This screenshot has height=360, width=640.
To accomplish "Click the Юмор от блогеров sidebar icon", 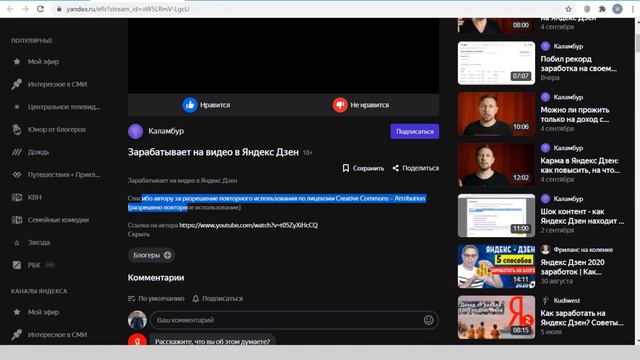I will [17, 129].
